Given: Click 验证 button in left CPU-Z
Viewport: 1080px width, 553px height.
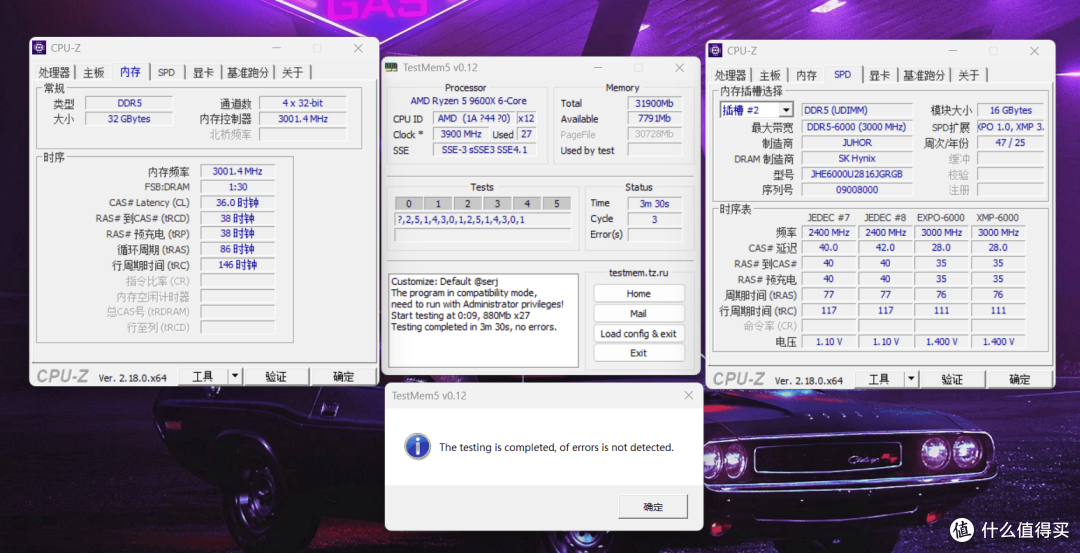Looking at the screenshot, I should (x=276, y=376).
